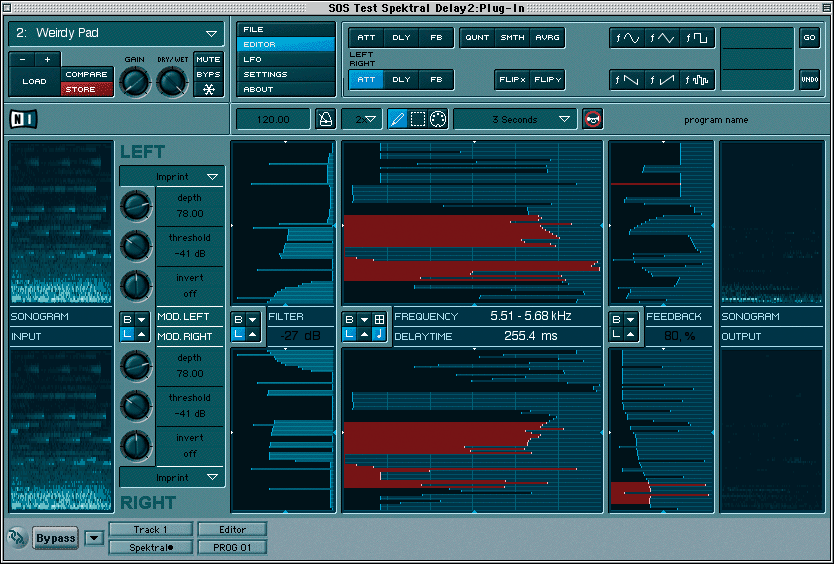
Task: Click the 120.00 tempo field
Action: pyautogui.click(x=272, y=119)
